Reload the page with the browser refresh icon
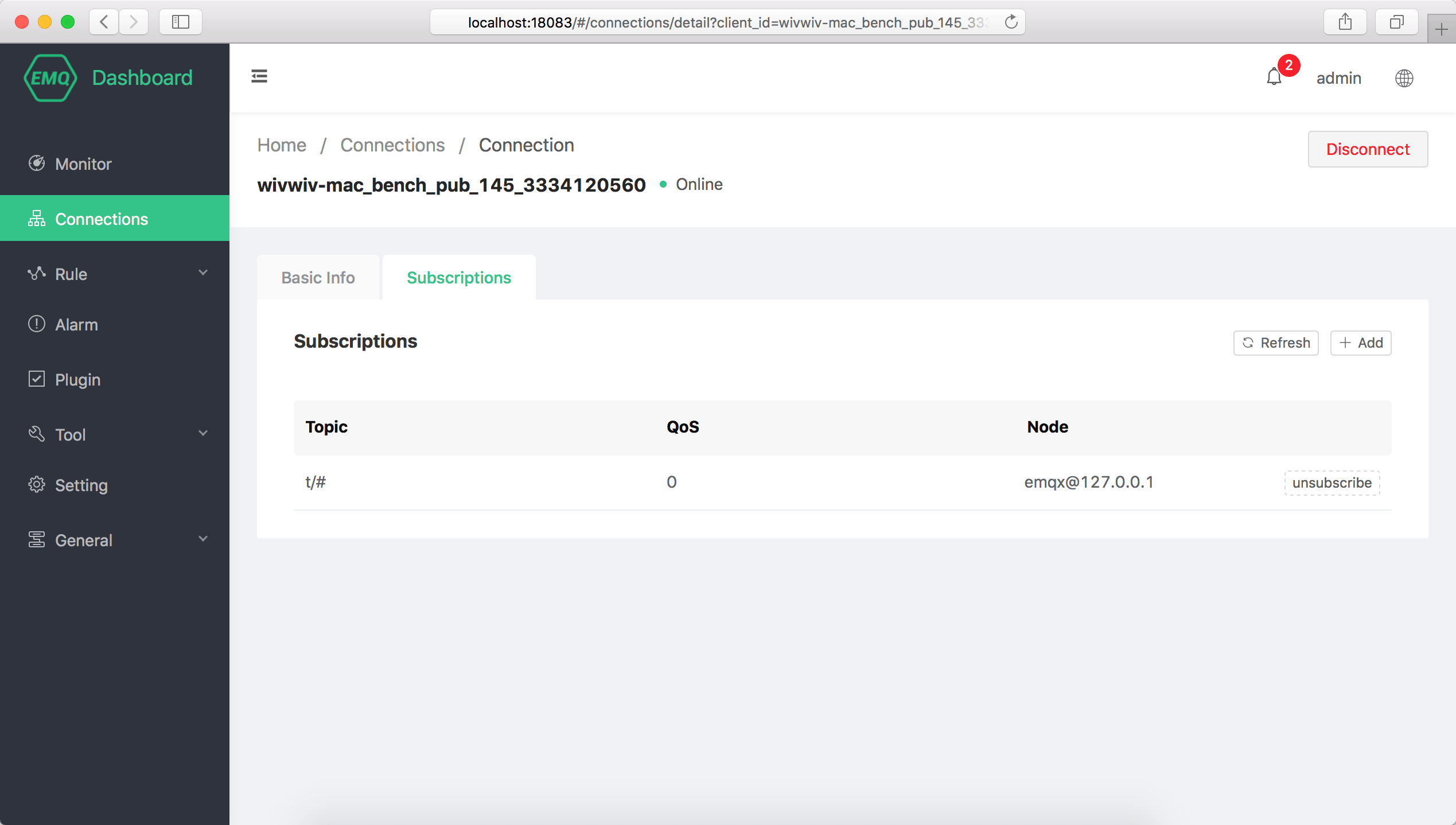Viewport: 1456px width, 825px height. coord(1011,22)
